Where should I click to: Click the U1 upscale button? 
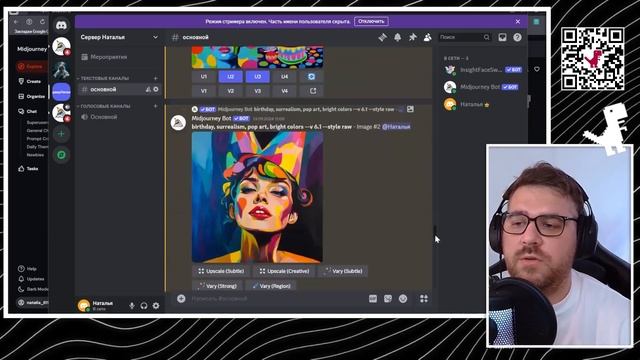[x=204, y=76]
